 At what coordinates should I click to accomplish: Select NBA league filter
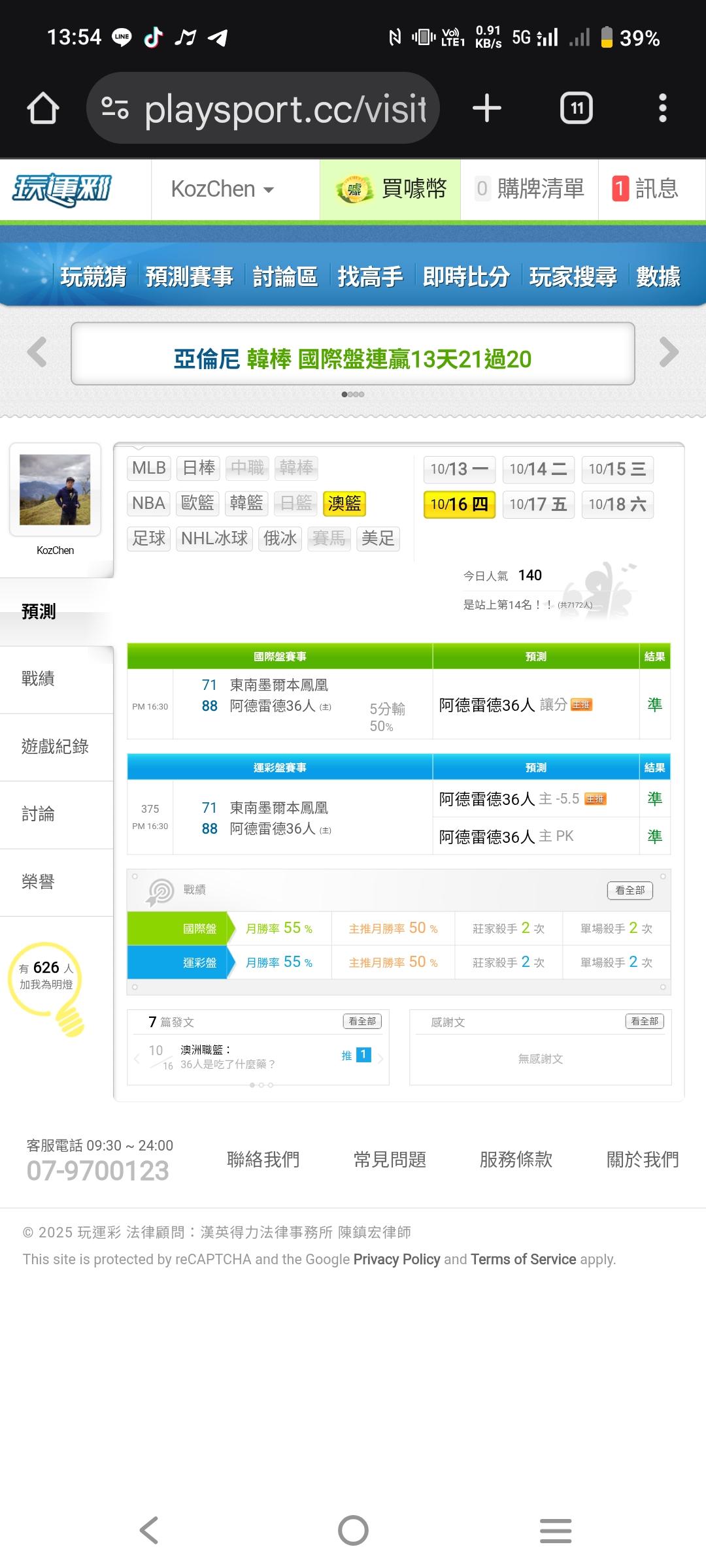click(149, 503)
